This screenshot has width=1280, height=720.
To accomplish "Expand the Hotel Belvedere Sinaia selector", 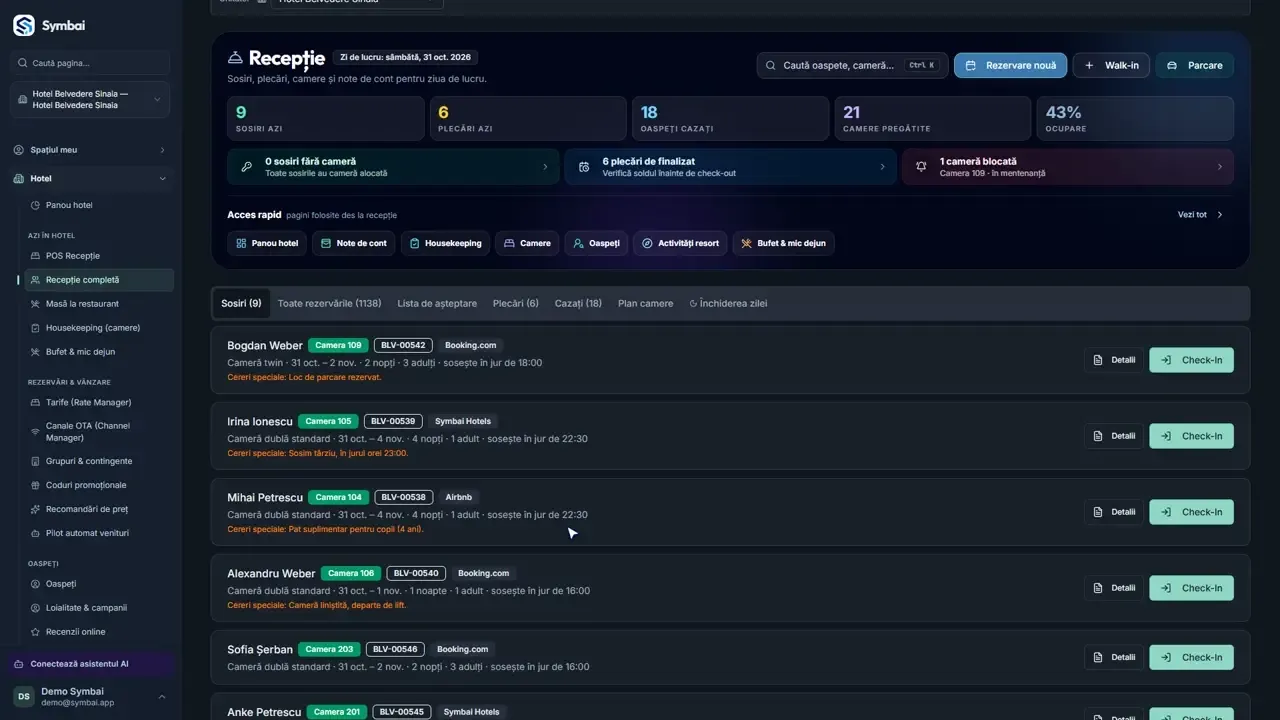I will [x=90, y=99].
